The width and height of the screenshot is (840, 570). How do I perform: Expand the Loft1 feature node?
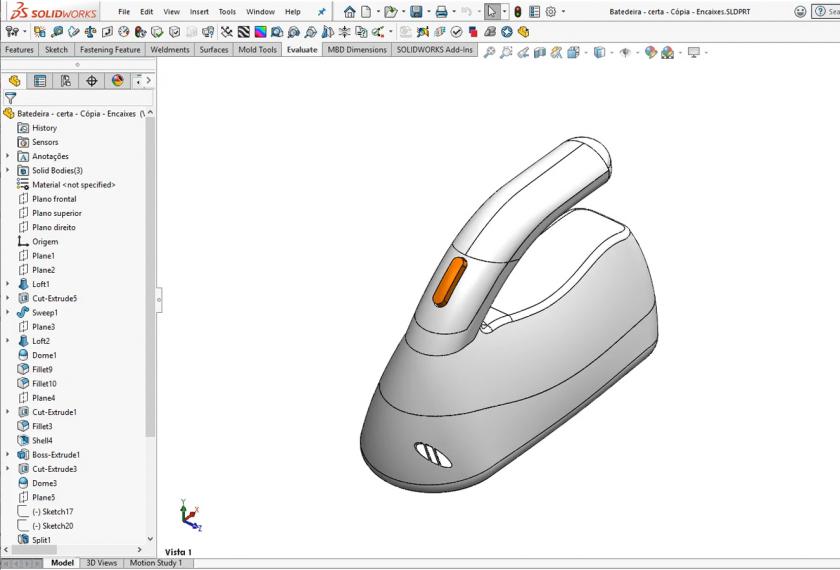point(8,284)
